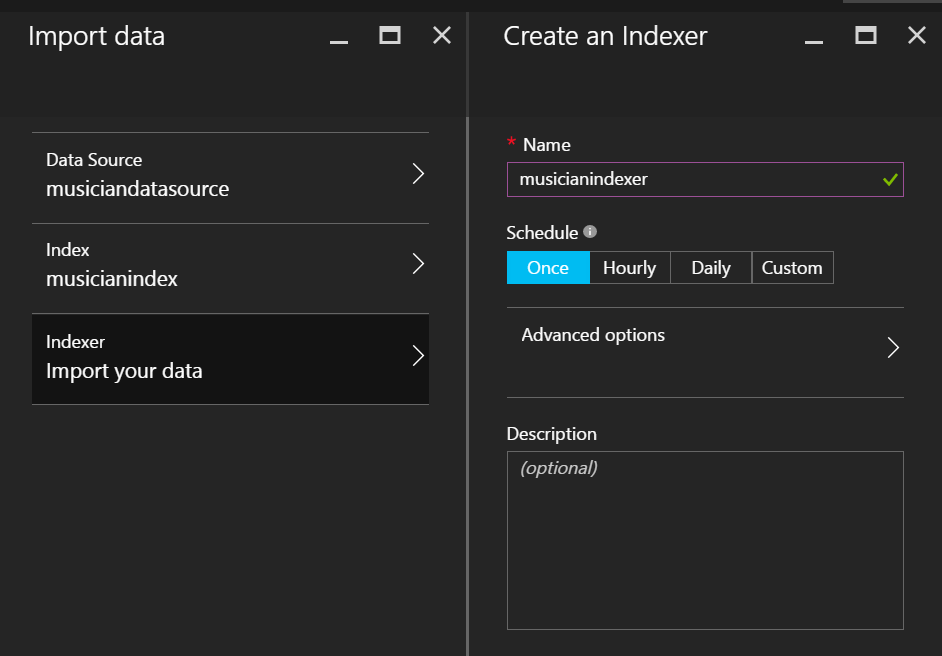Open Data Source row chevron
Viewport: 942px width, 656px height.
click(418, 174)
